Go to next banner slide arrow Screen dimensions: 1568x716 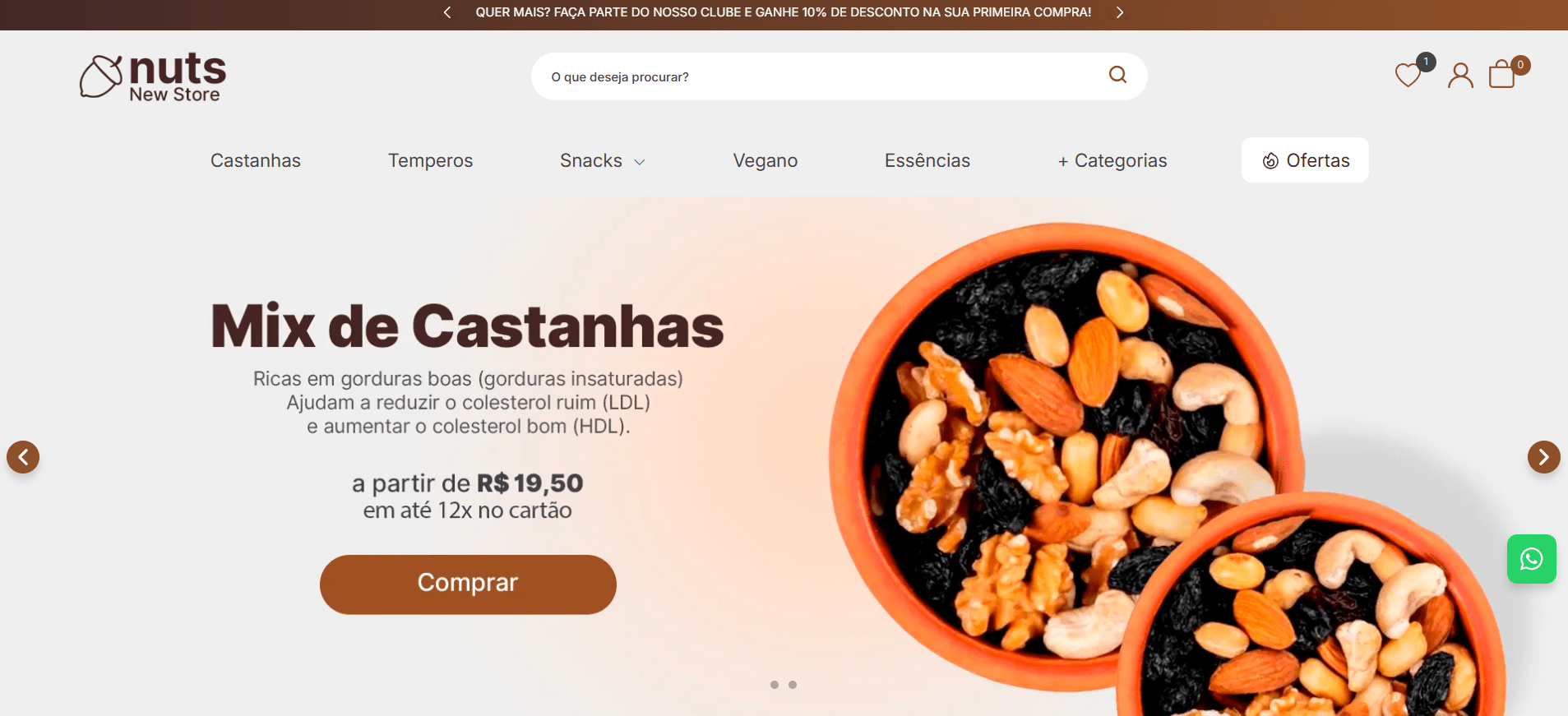(x=1543, y=457)
